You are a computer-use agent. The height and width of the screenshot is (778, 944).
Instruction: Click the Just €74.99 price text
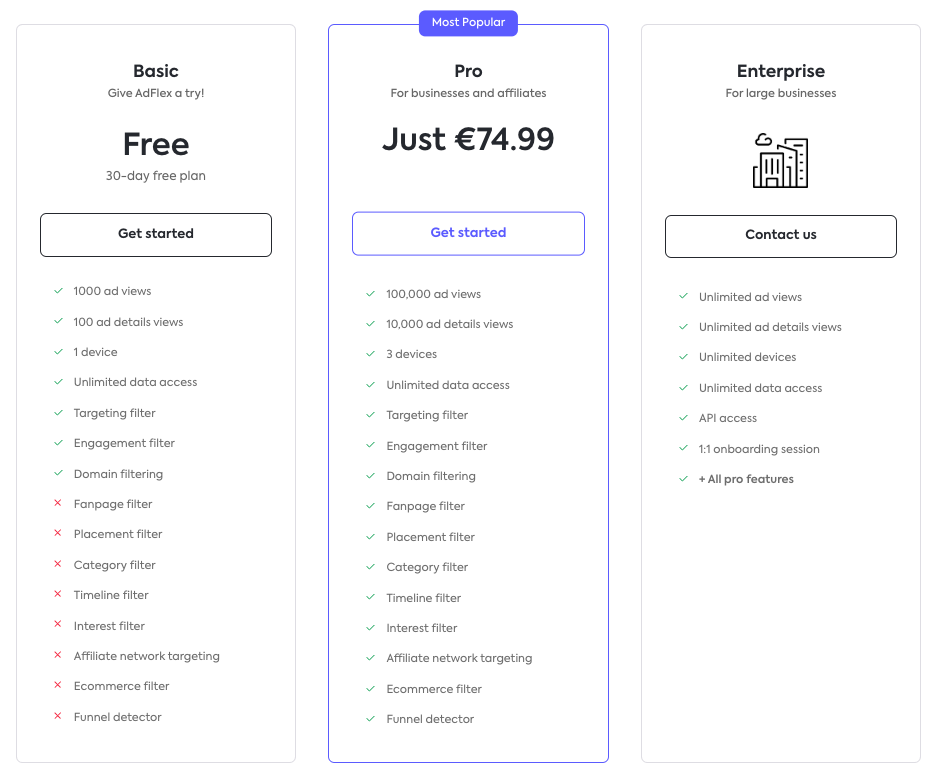[468, 139]
